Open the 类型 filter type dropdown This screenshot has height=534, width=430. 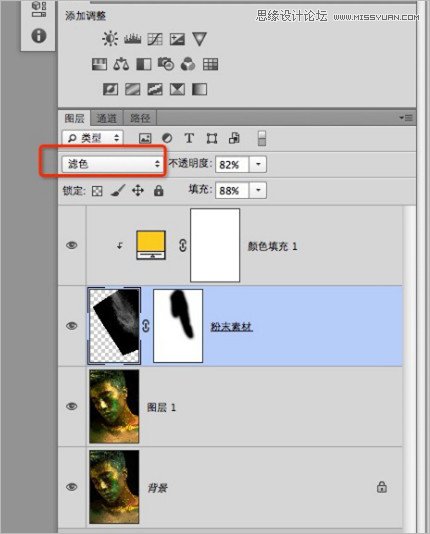tap(93, 138)
